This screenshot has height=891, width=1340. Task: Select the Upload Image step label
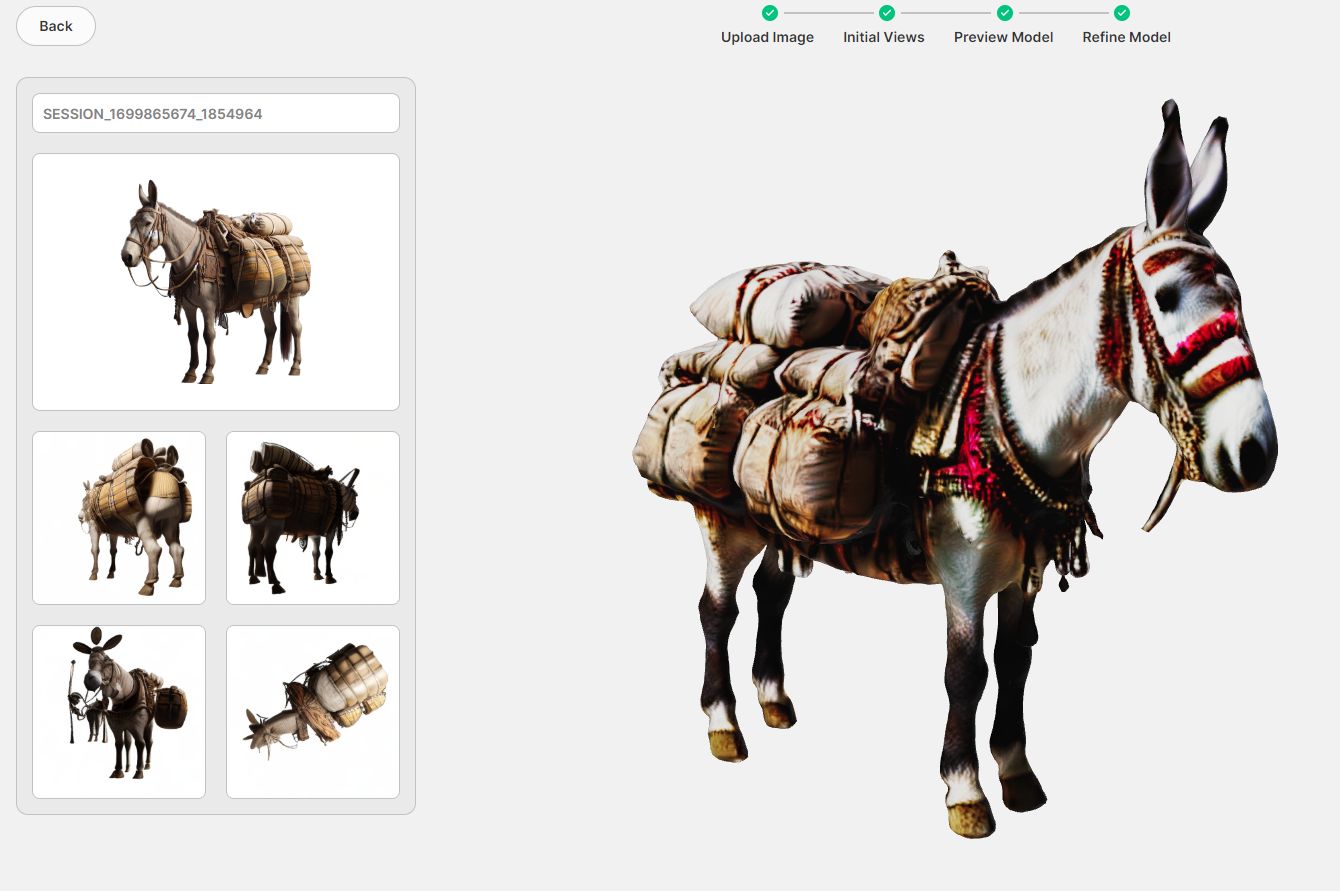tap(768, 37)
